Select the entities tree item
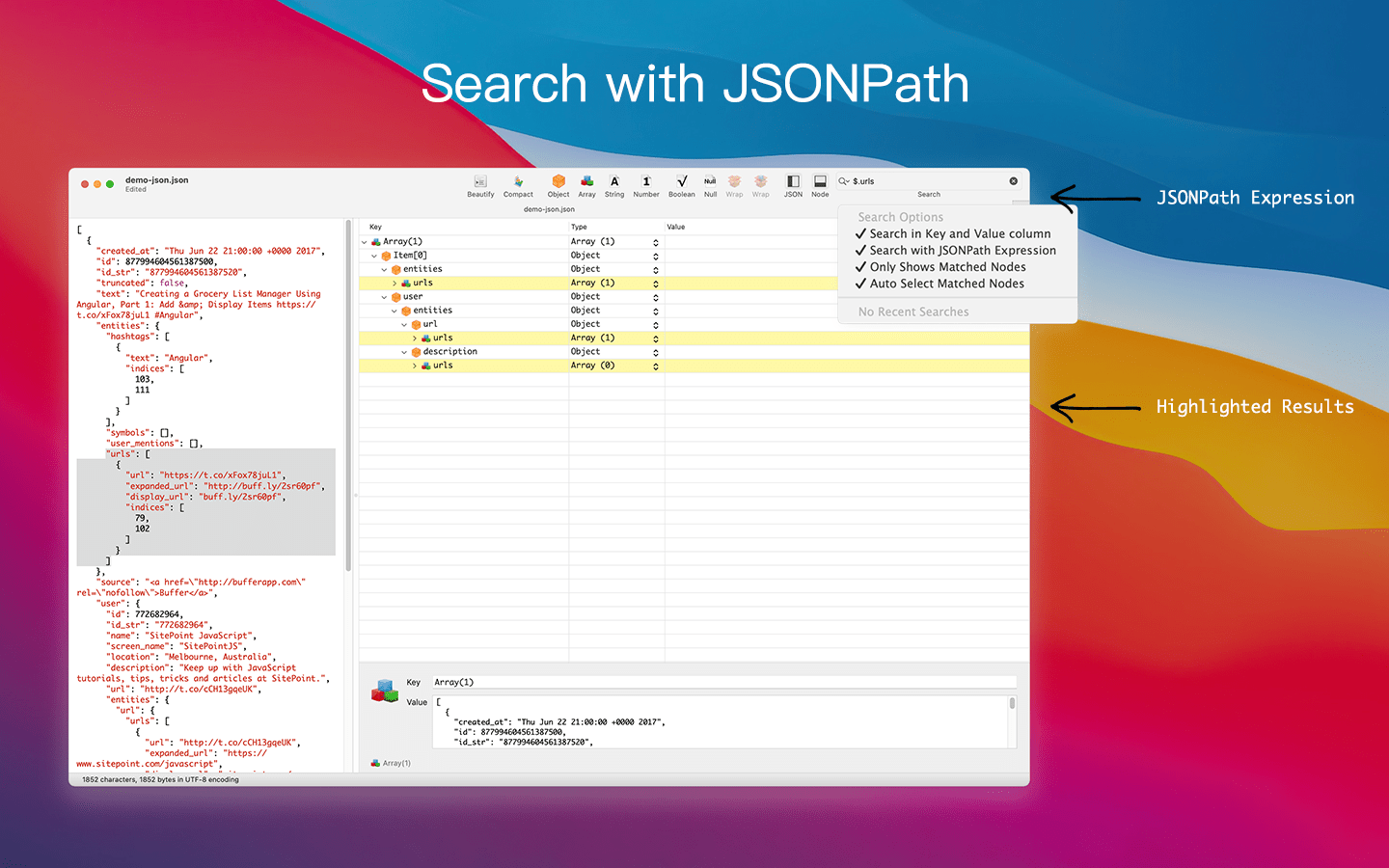This screenshot has width=1389, height=868. [422, 268]
